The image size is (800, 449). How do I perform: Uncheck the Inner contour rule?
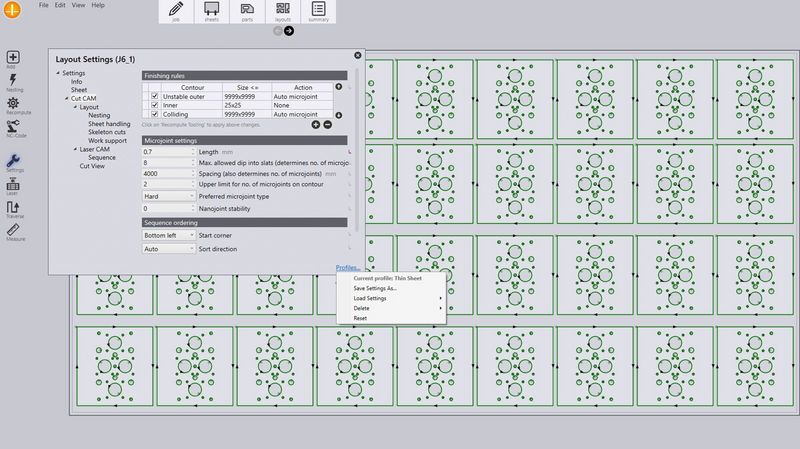[154, 105]
